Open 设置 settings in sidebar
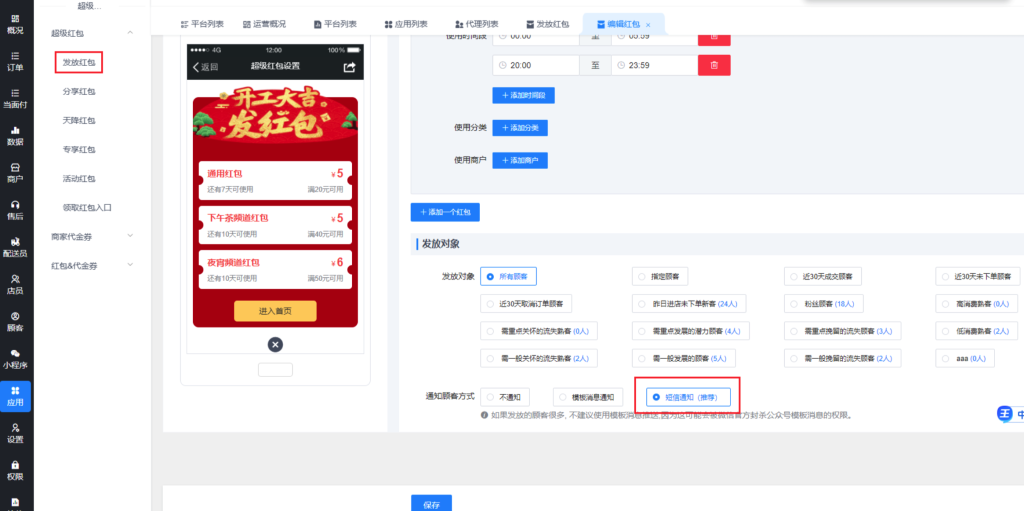This screenshot has width=1024, height=511. (15, 432)
